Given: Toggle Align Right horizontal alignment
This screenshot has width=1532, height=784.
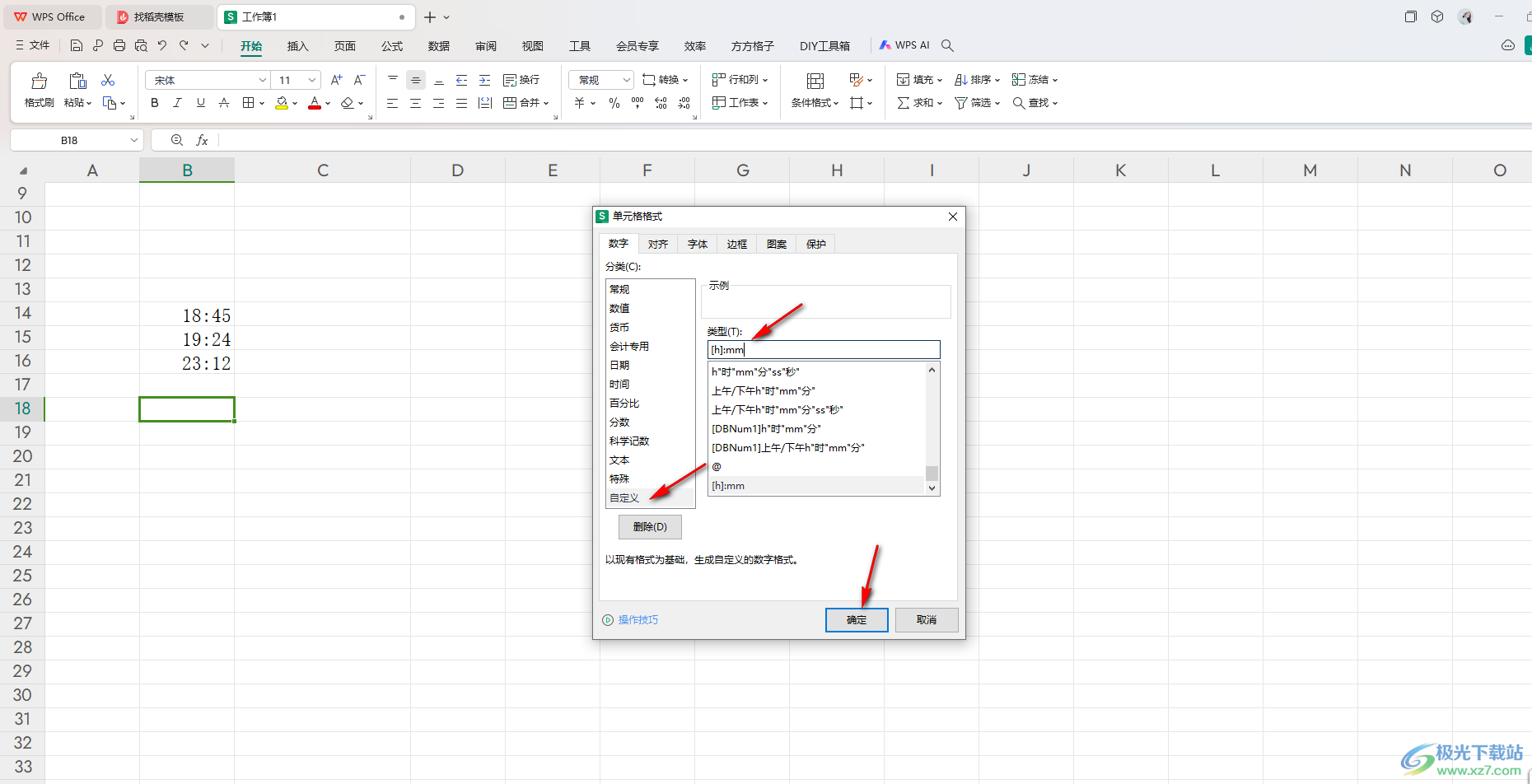Looking at the screenshot, I should 439,103.
